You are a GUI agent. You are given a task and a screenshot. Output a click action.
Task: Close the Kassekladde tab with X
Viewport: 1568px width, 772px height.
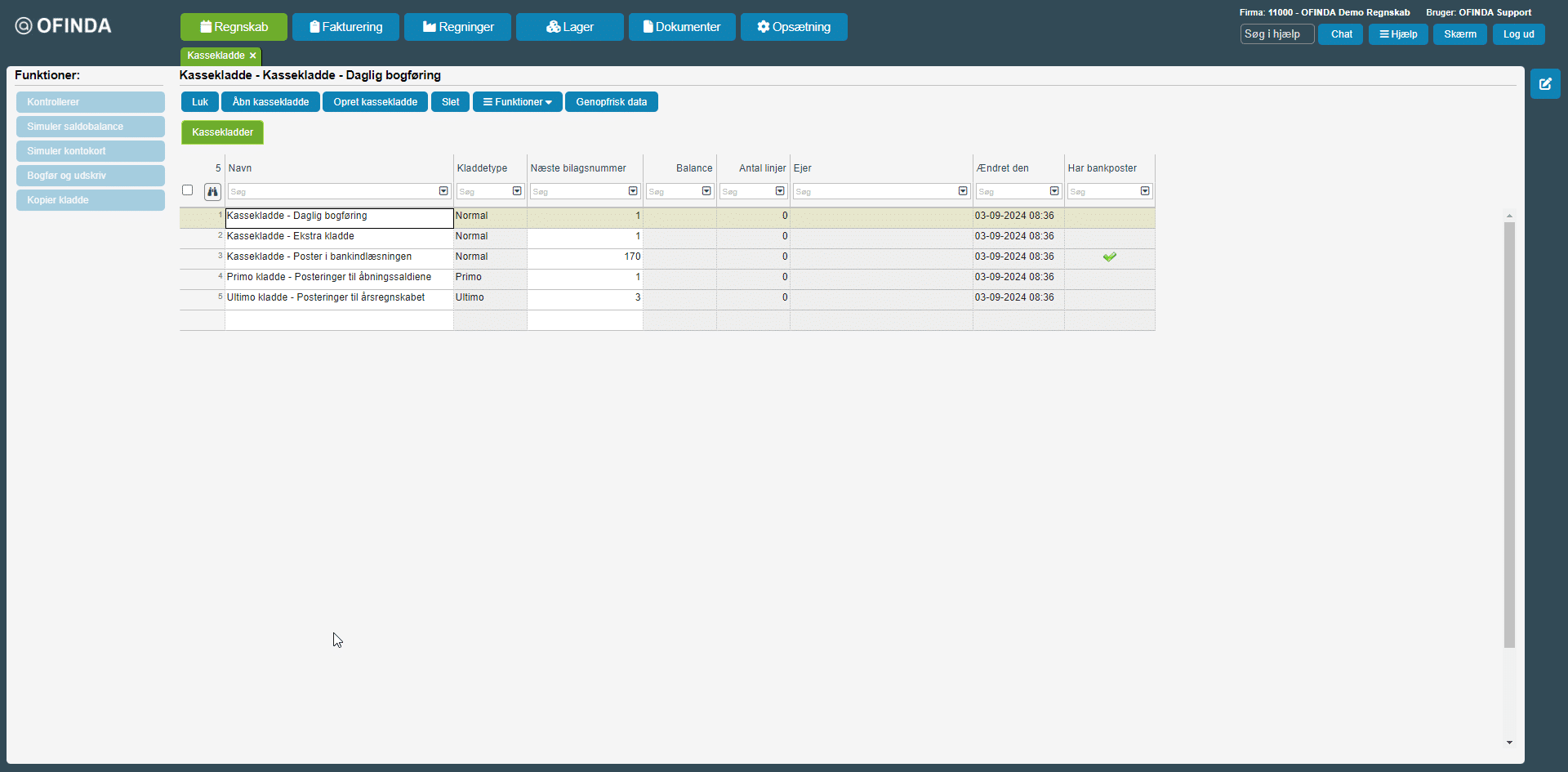[253, 56]
